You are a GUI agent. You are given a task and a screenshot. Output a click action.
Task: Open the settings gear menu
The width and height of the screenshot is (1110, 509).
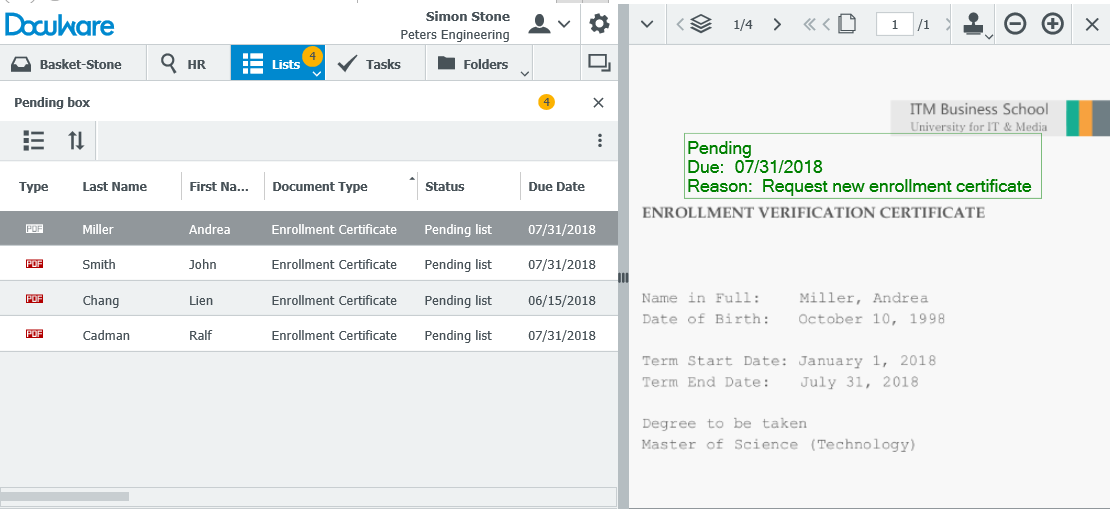click(598, 24)
